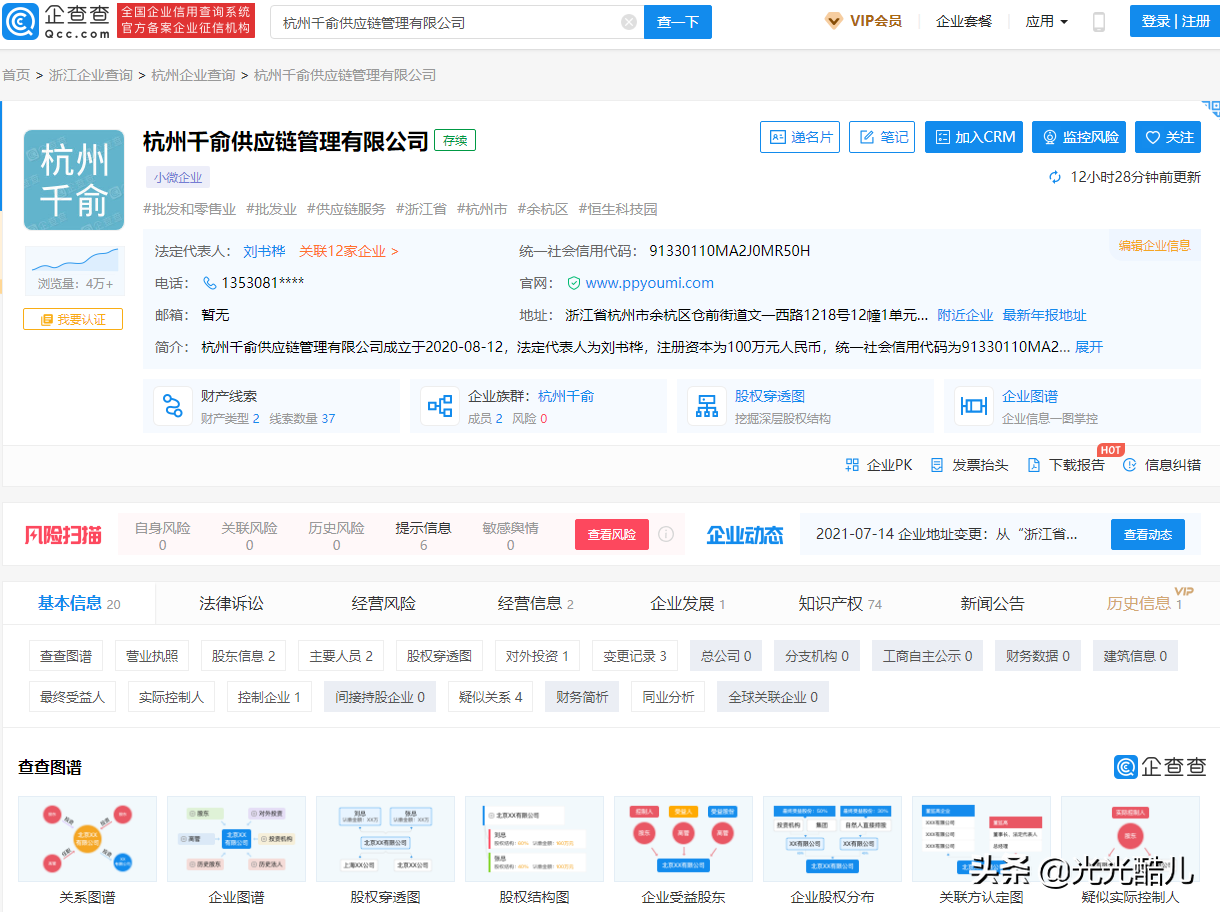Expand the company 简介 with 展开

point(1089,347)
